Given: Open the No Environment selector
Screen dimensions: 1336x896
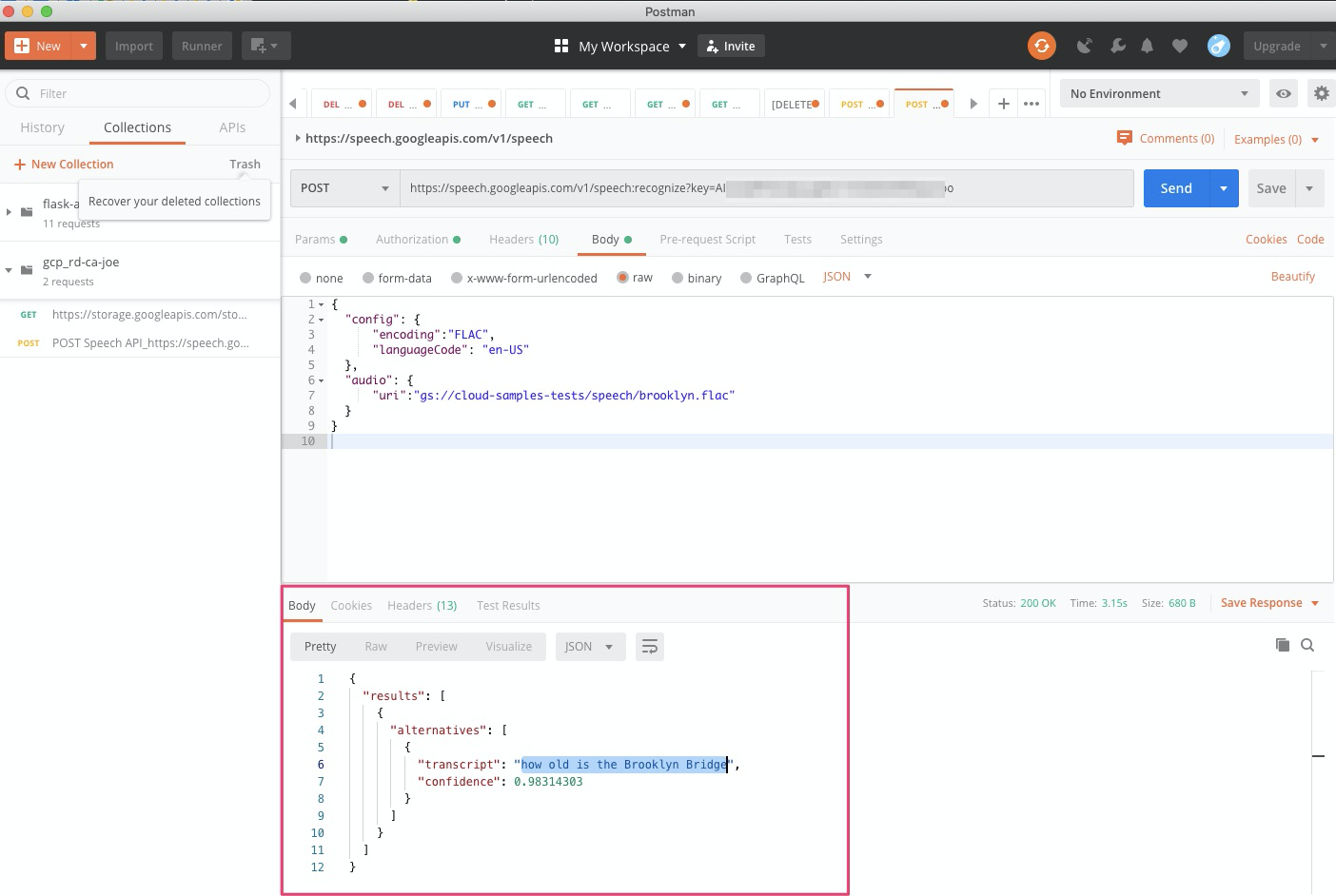Looking at the screenshot, I should coord(1159,93).
